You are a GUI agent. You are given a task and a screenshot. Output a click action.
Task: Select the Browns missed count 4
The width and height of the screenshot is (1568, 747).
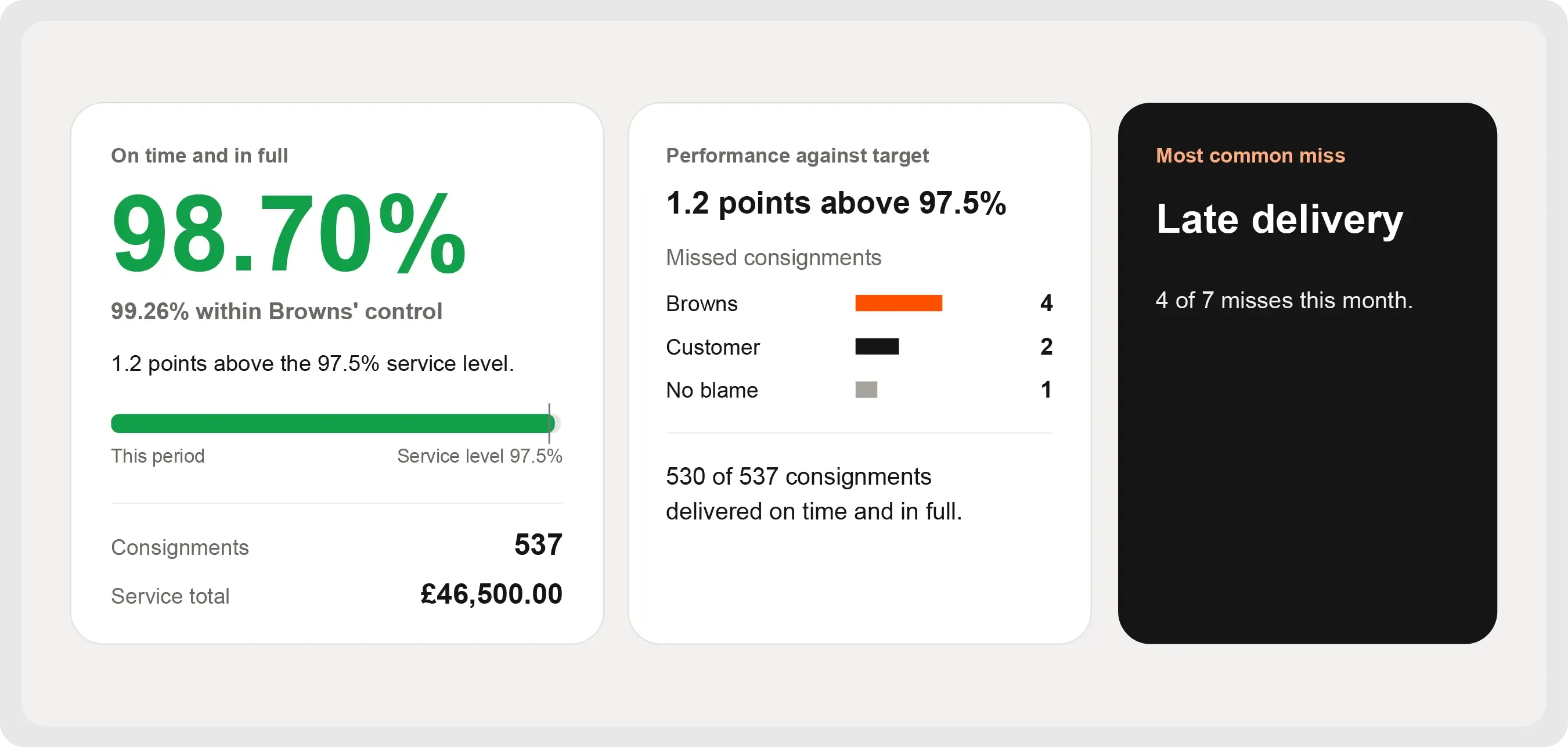(x=1046, y=303)
